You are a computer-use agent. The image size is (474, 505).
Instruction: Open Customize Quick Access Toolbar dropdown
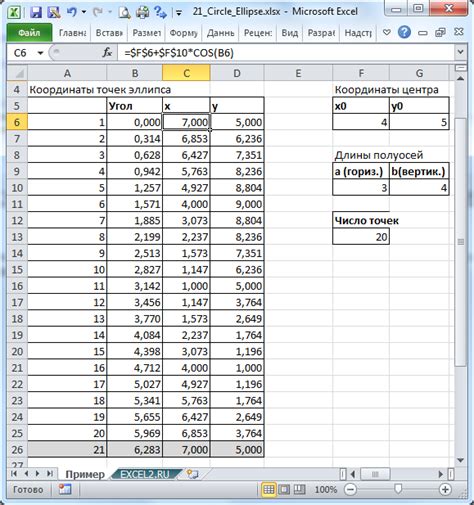(179, 13)
